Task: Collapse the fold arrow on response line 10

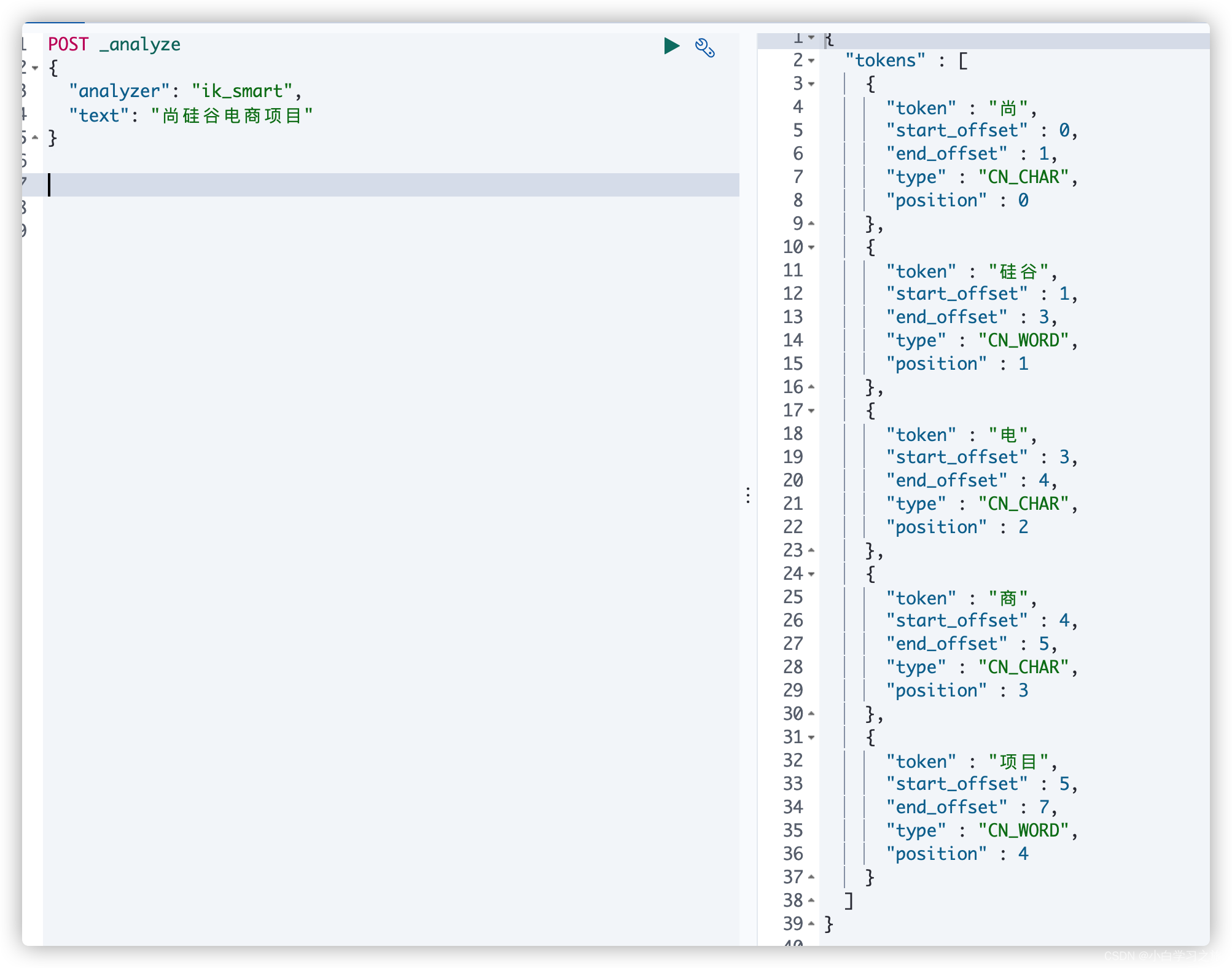Action: [811, 248]
